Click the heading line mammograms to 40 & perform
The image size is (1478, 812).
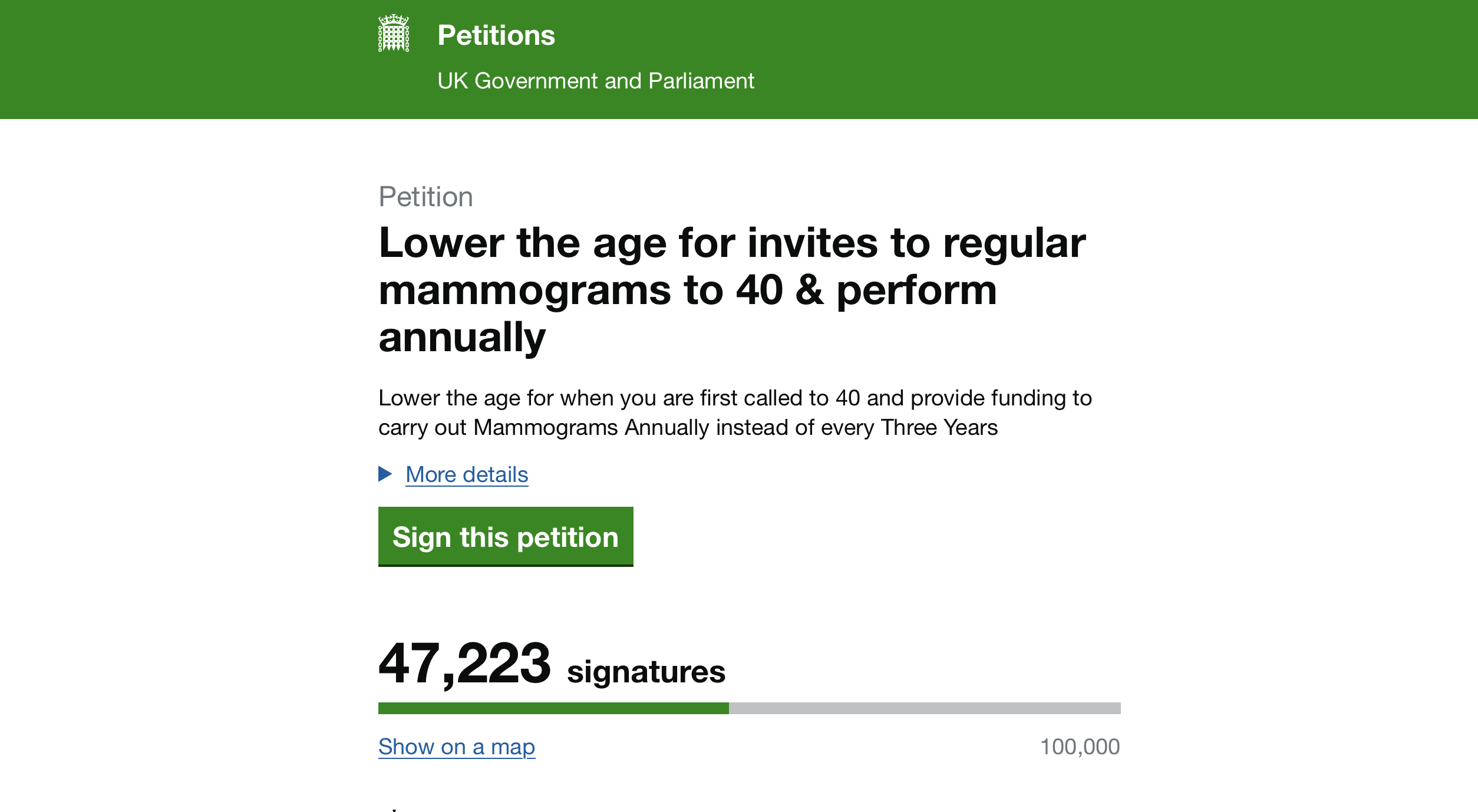[687, 291]
